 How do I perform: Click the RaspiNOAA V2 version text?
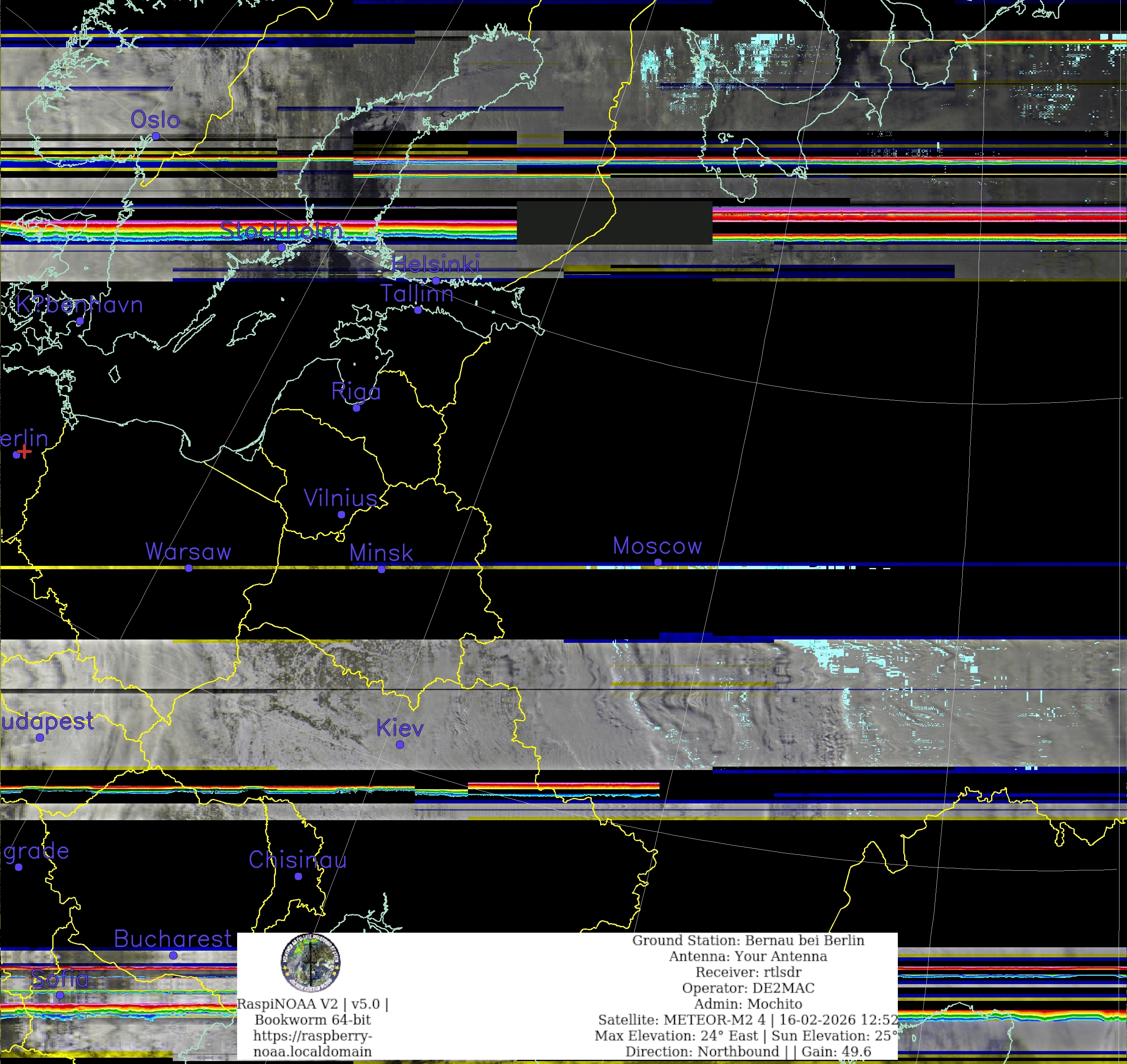(312, 1004)
